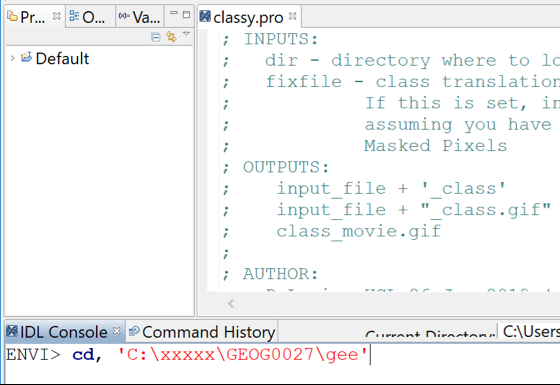Open the Command History tab
This screenshot has height=385, width=560.
[x=202, y=332]
